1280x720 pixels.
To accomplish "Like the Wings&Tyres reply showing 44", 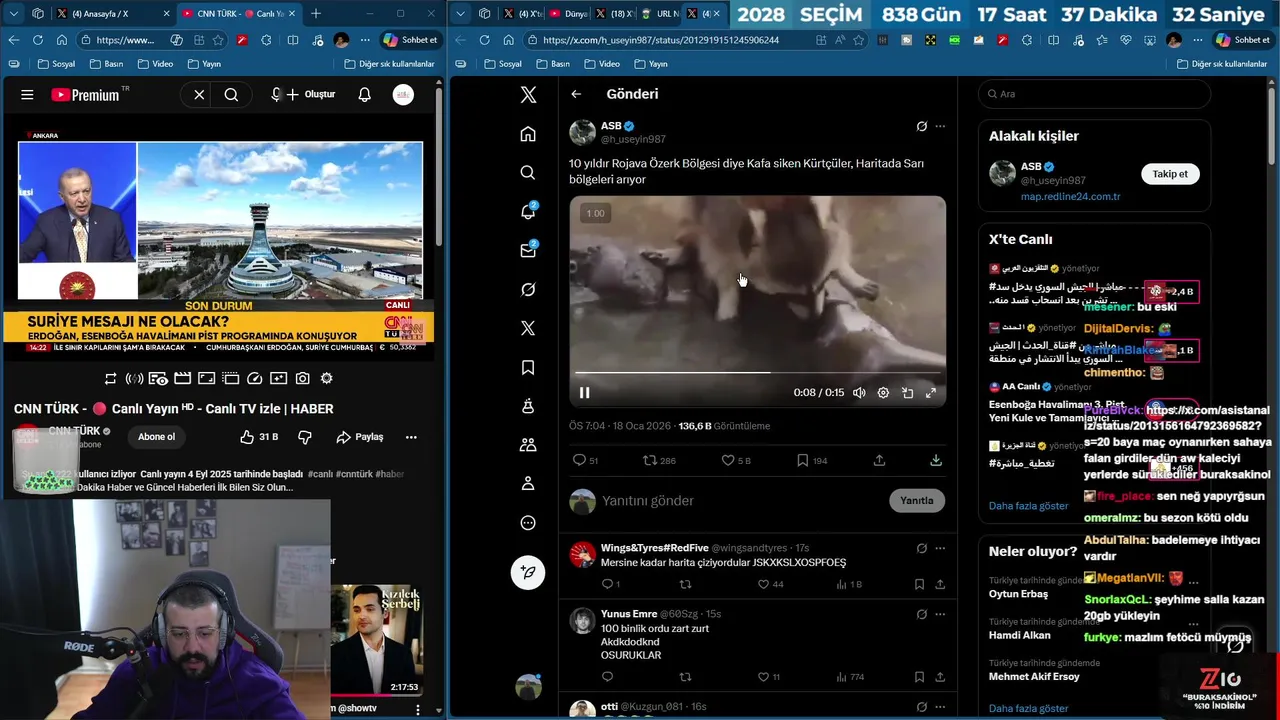I will 769,584.
